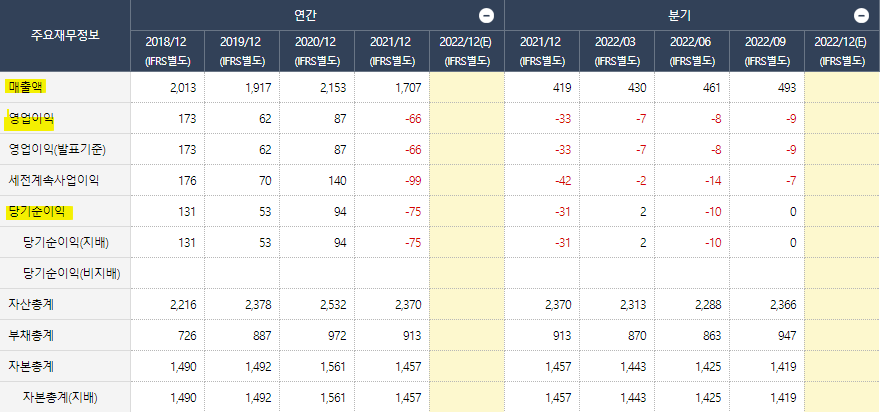Click the 분기 group header label
The image size is (881, 412).
click(x=680, y=16)
